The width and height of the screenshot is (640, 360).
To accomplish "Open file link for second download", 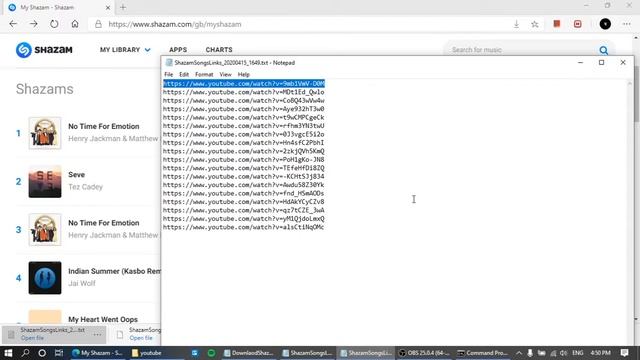I will 141,338.
